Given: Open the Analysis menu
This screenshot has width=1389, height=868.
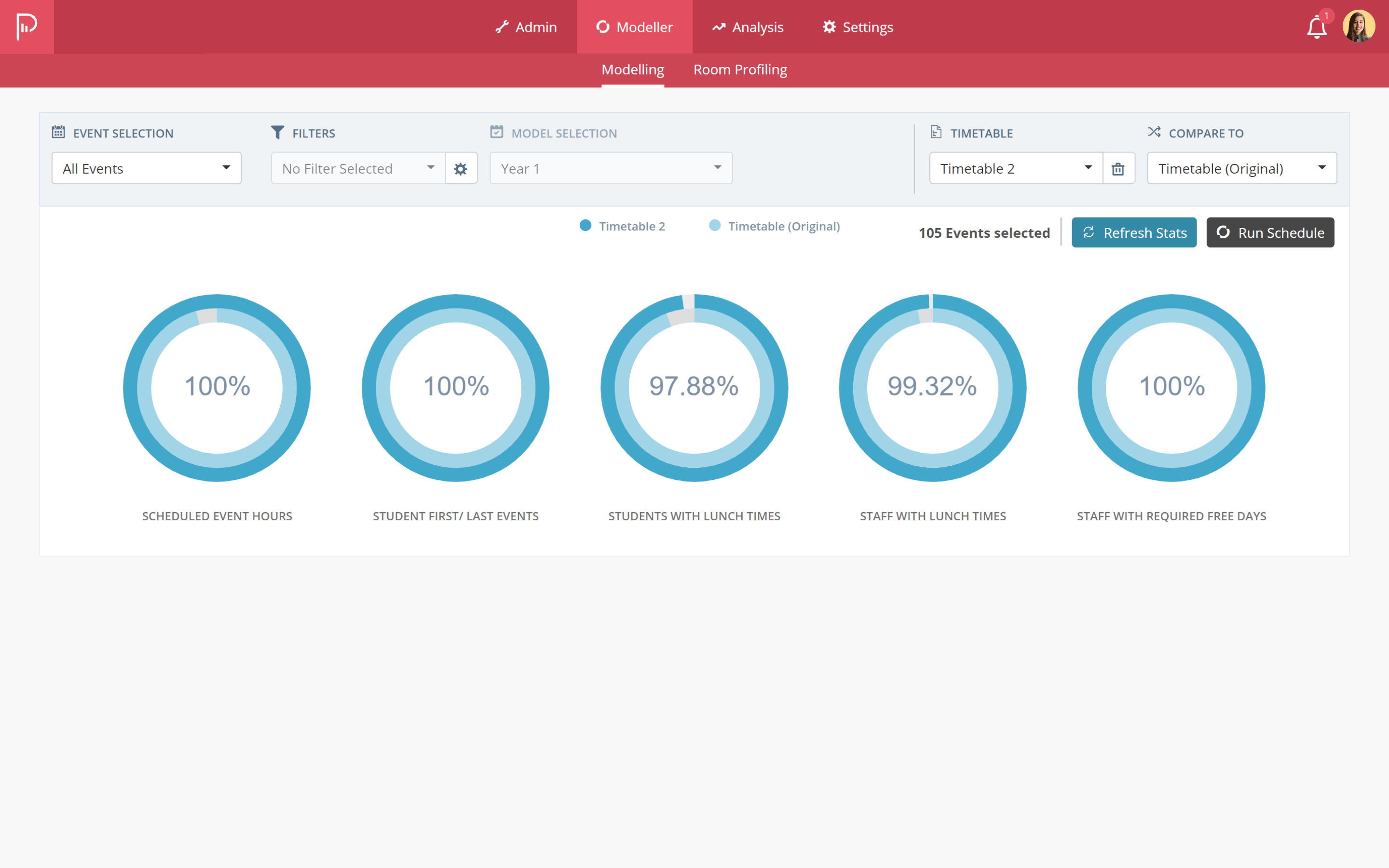Looking at the screenshot, I should [x=748, y=27].
